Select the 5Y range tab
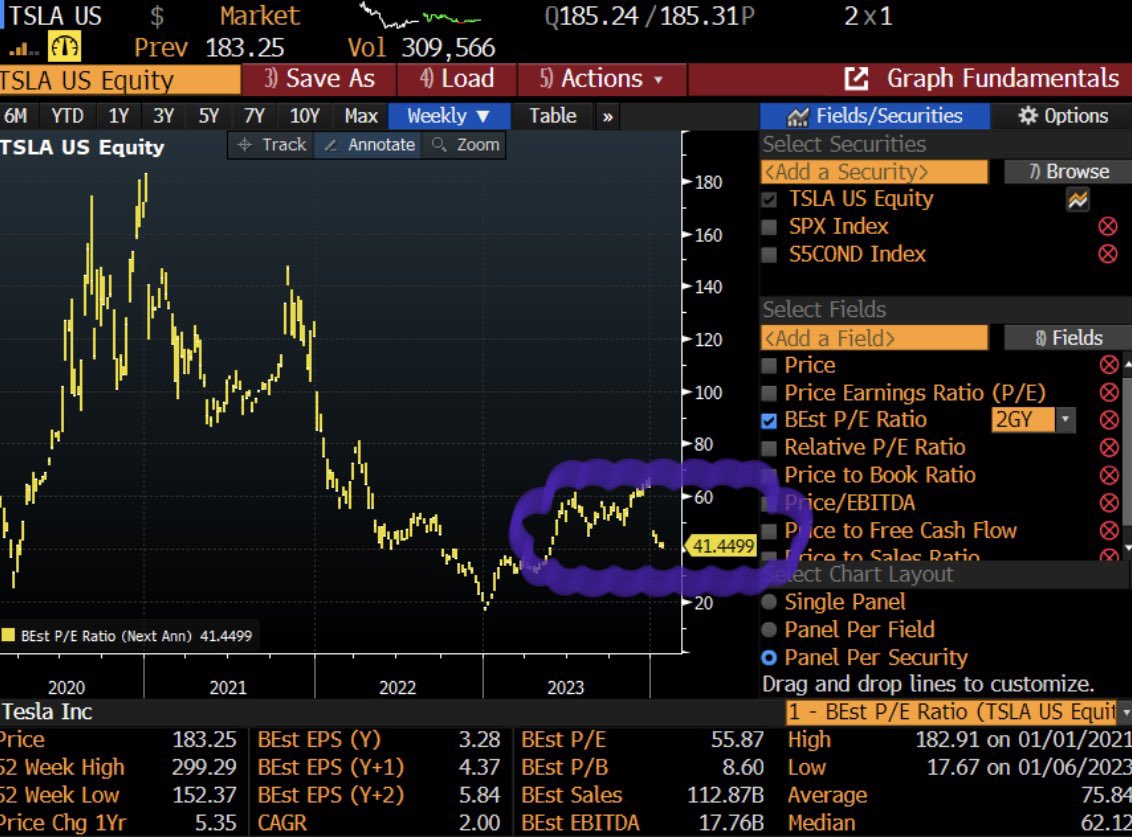1132x840 pixels. click(209, 116)
